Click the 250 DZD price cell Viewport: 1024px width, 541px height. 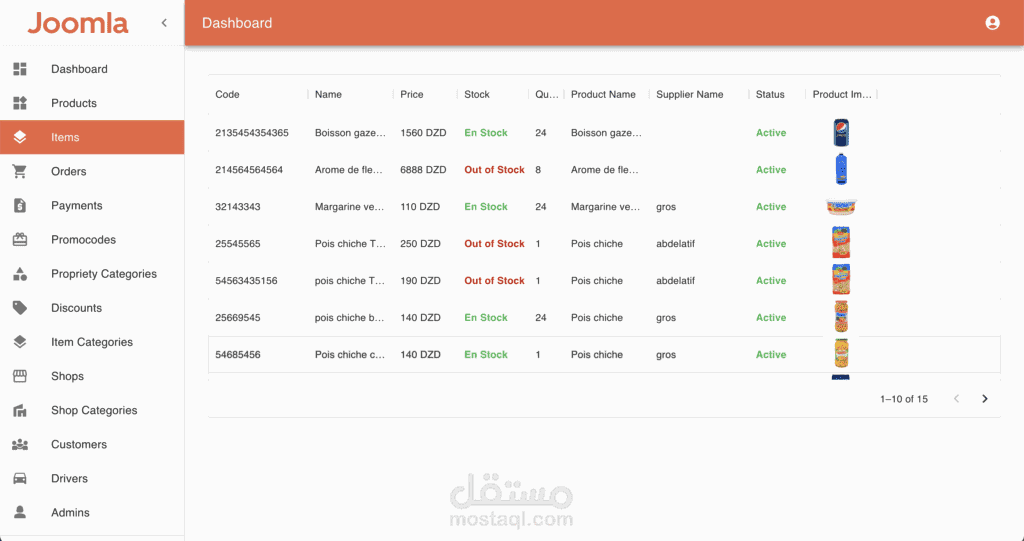(421, 243)
